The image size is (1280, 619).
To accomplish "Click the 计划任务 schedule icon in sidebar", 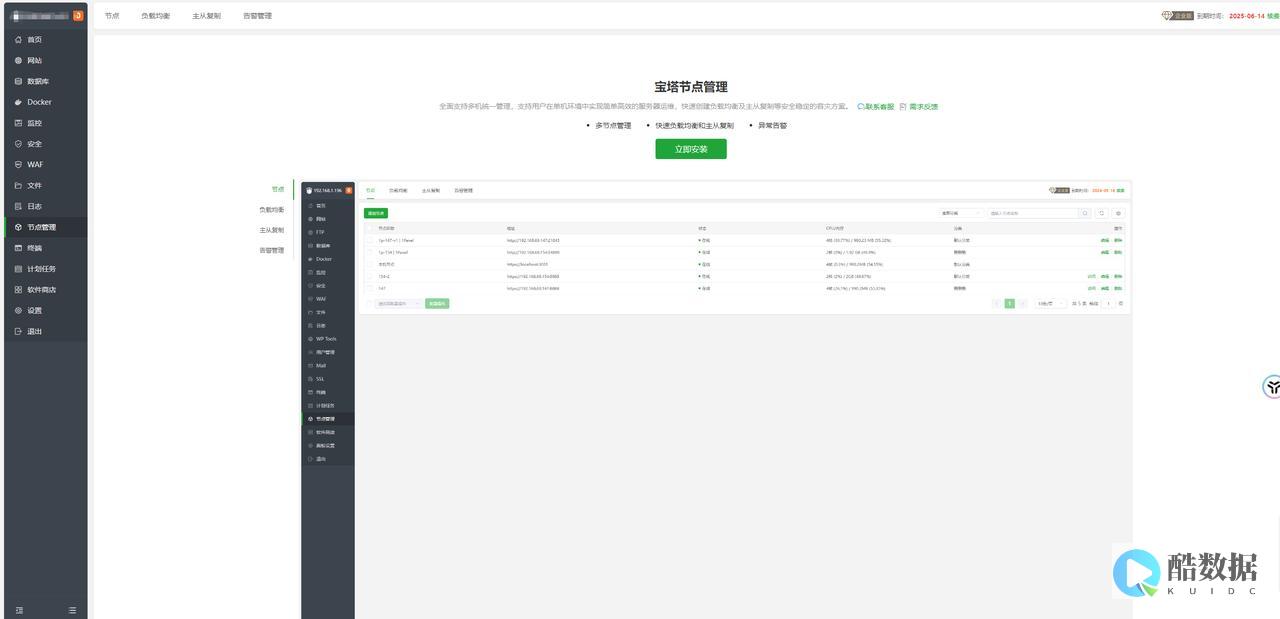I will coord(18,269).
